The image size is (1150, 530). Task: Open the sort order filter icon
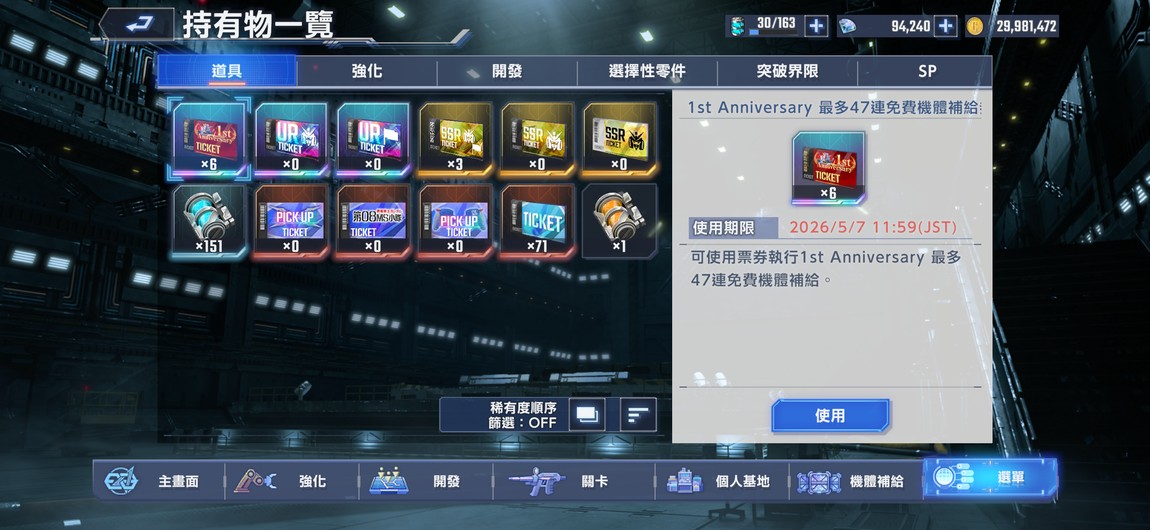click(x=638, y=415)
